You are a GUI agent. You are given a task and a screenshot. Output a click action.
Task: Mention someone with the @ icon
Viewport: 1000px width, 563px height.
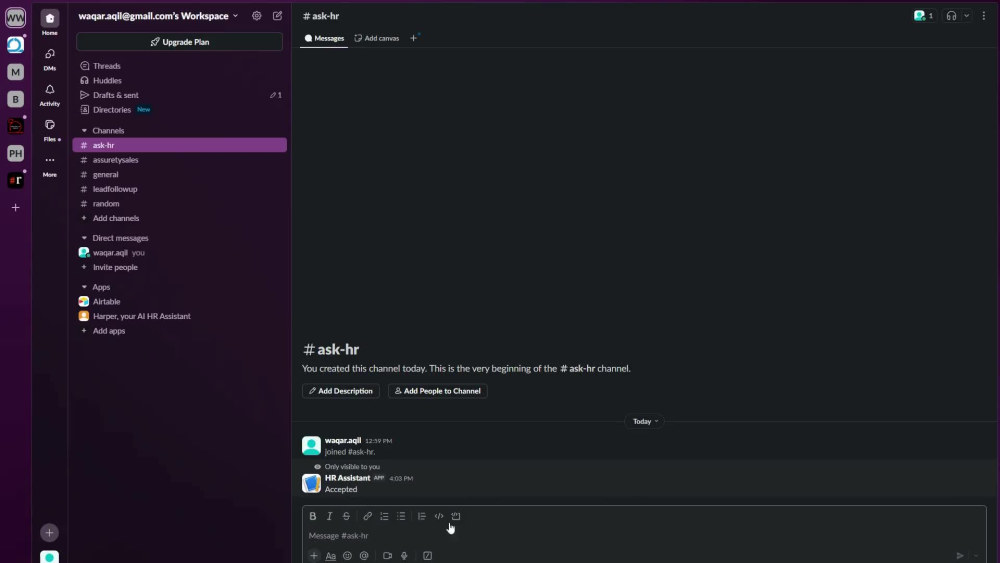pos(364,555)
